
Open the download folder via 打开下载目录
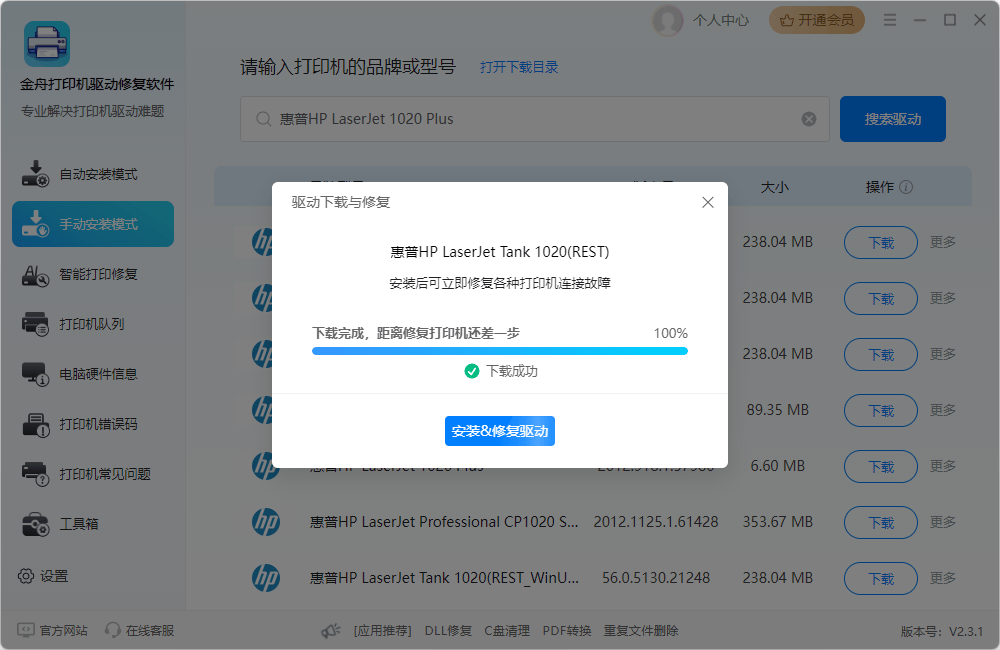518,67
